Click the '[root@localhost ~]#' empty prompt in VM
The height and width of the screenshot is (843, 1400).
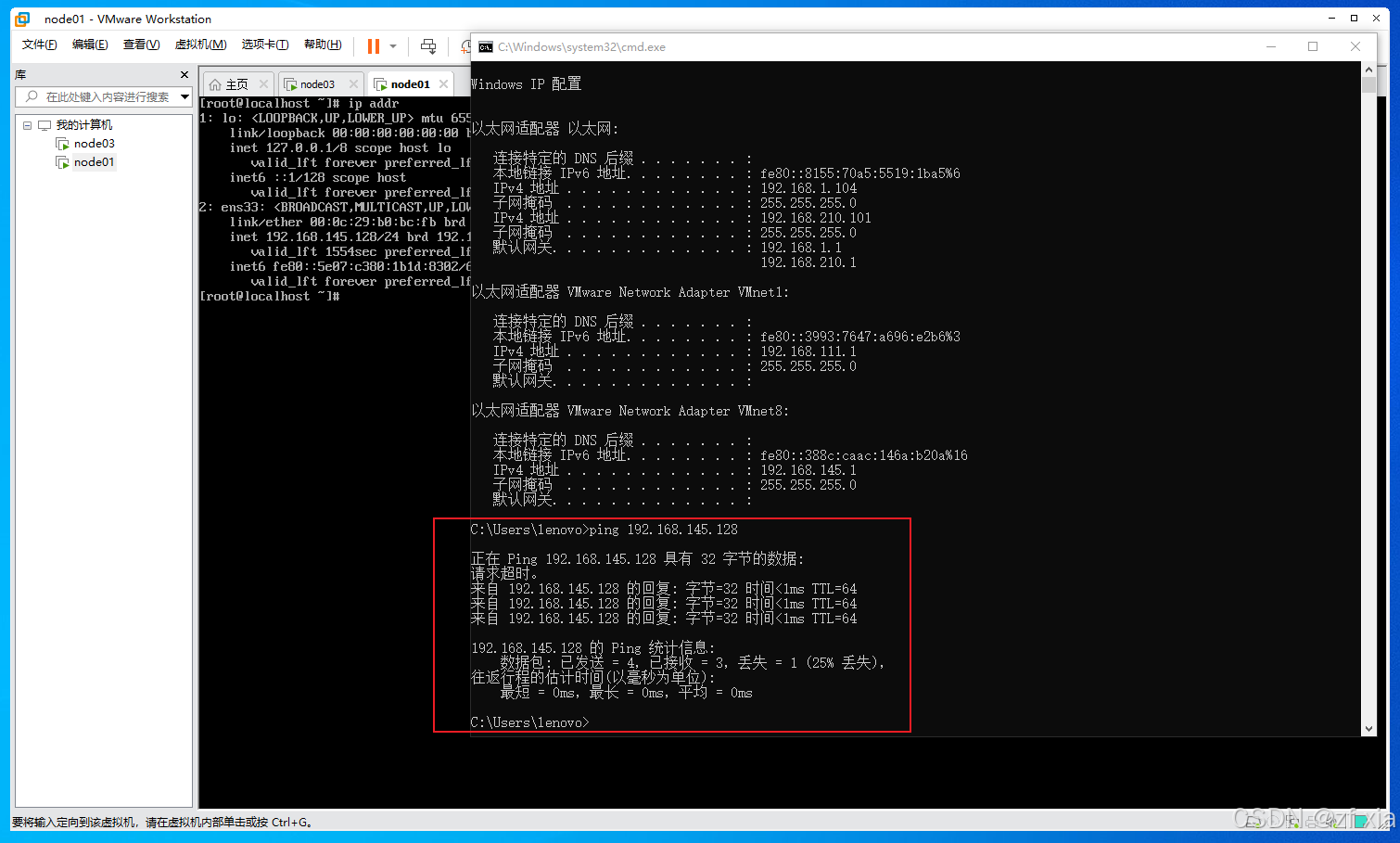point(270,296)
